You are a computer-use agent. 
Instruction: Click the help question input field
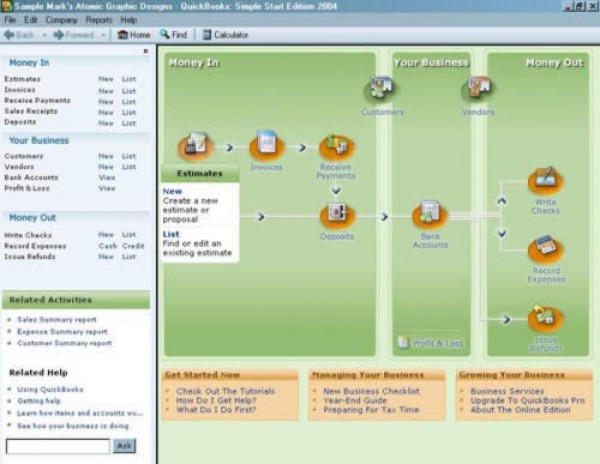[58, 446]
